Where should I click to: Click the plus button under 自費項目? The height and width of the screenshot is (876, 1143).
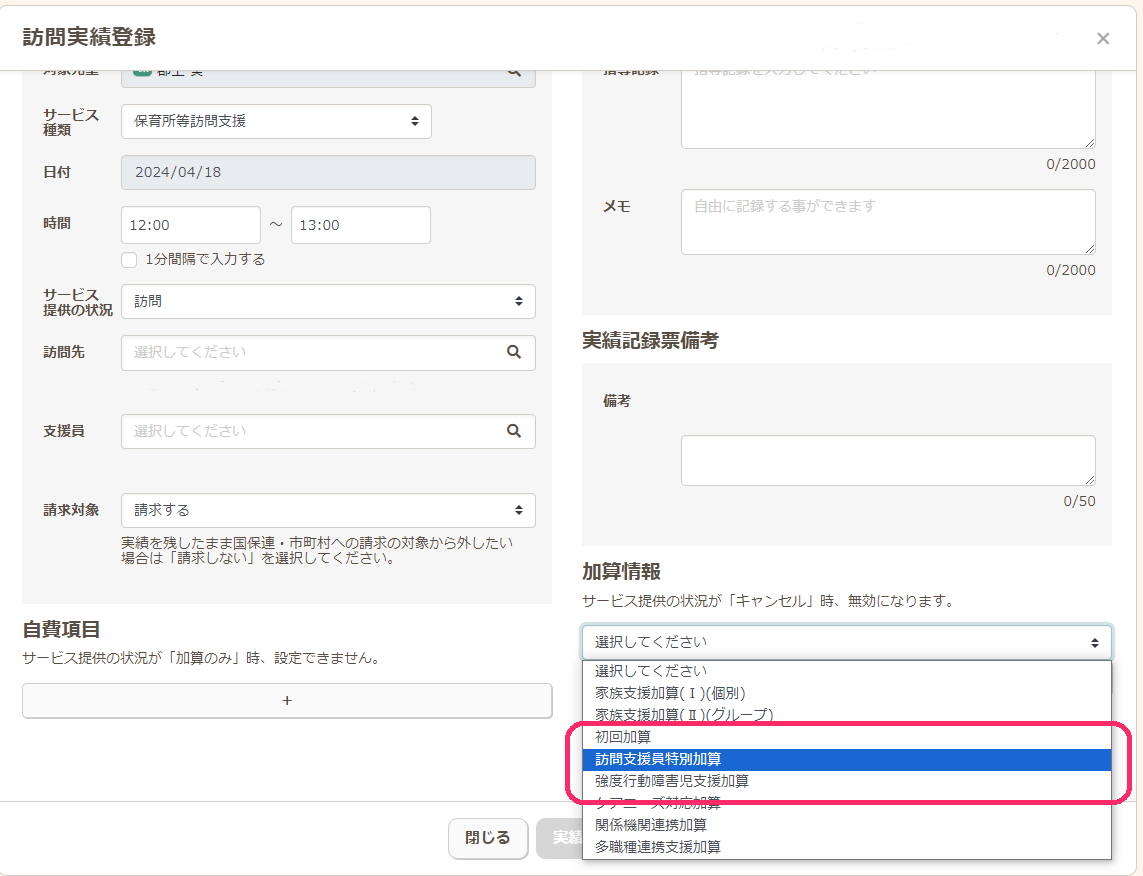[x=287, y=701]
